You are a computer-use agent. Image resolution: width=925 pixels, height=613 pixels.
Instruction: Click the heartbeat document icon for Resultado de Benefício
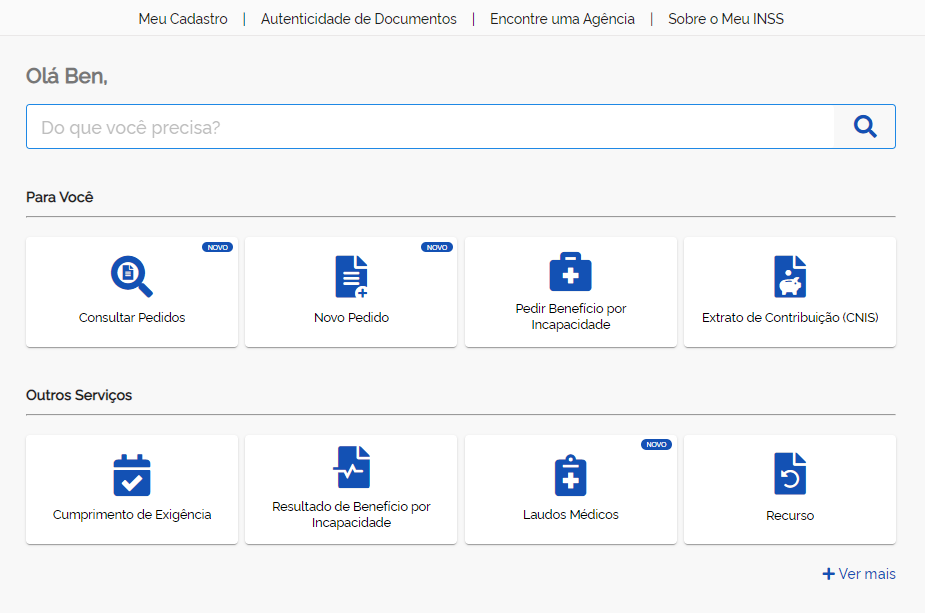(352, 467)
